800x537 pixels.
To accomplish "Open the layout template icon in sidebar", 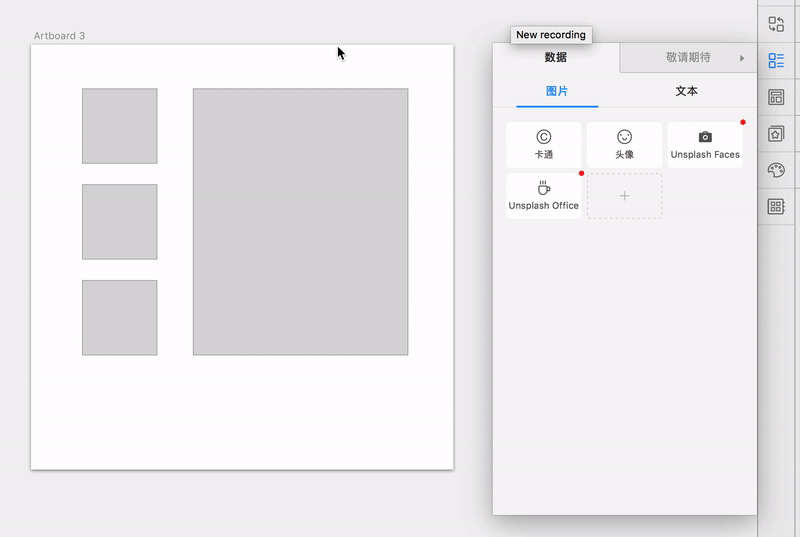I will pyautogui.click(x=776, y=97).
